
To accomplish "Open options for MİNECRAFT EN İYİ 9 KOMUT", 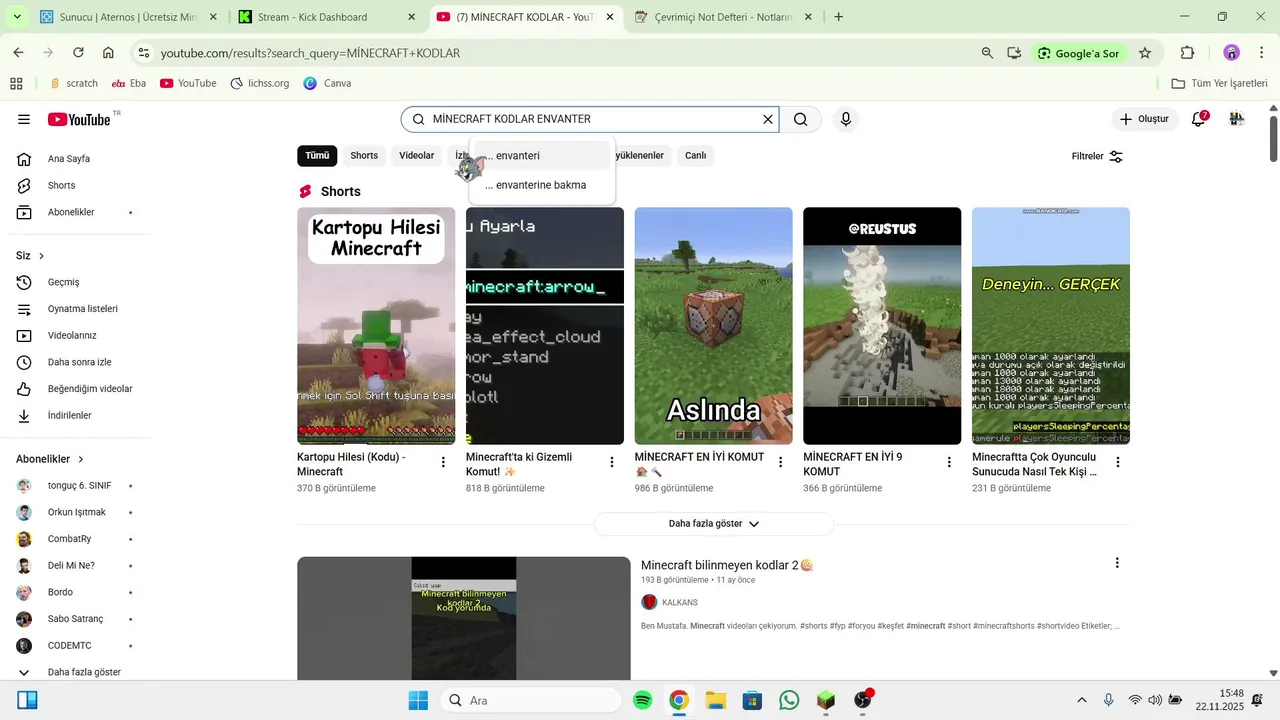I will (949, 462).
